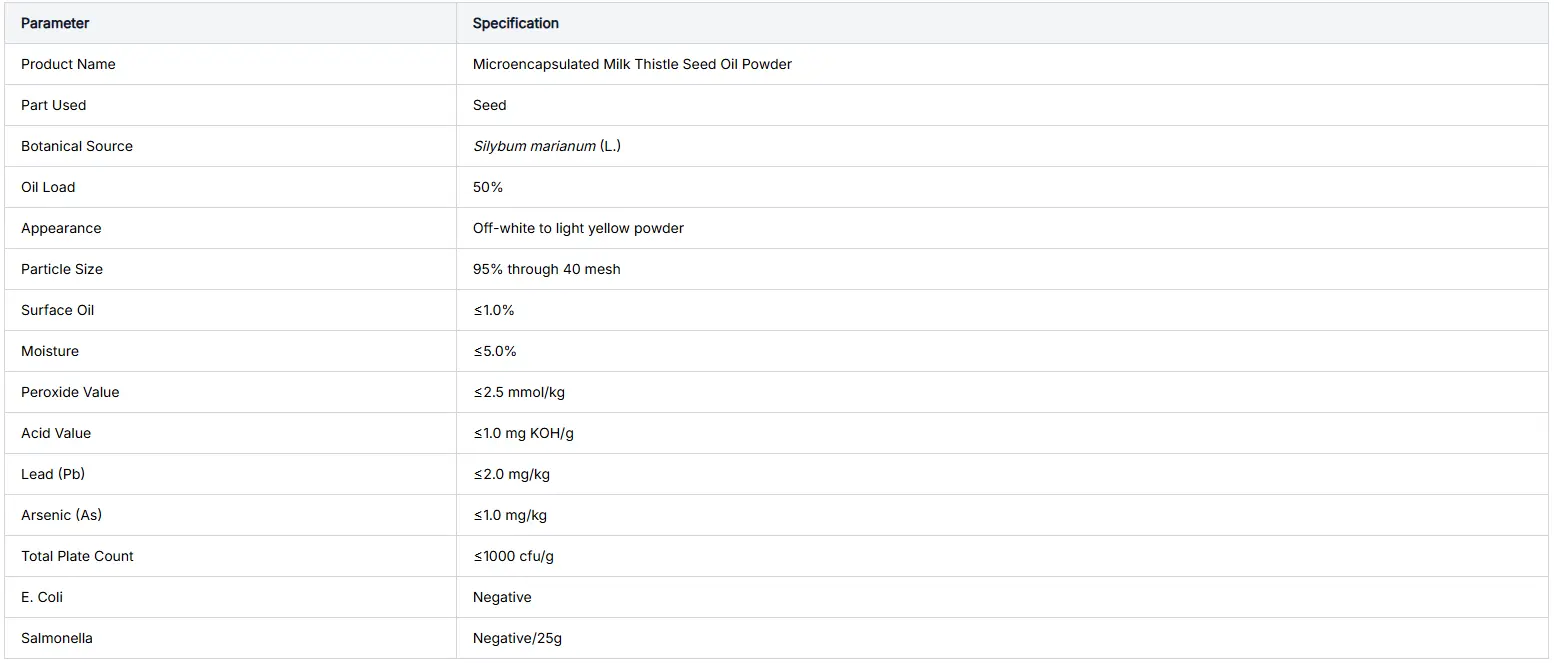
Task: Click the Silybum marianum (L.) value
Action: coord(547,146)
